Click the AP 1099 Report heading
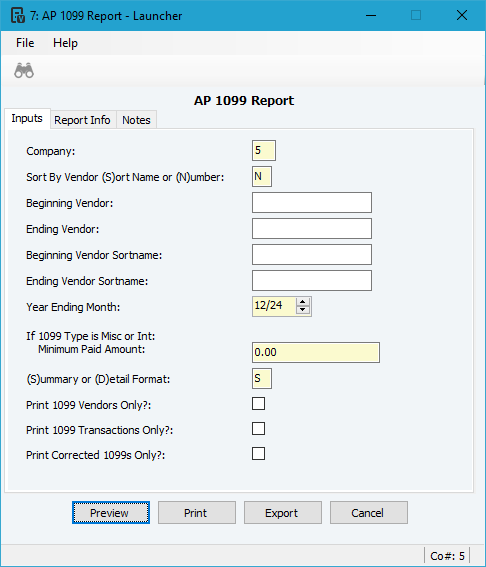 [x=244, y=100]
